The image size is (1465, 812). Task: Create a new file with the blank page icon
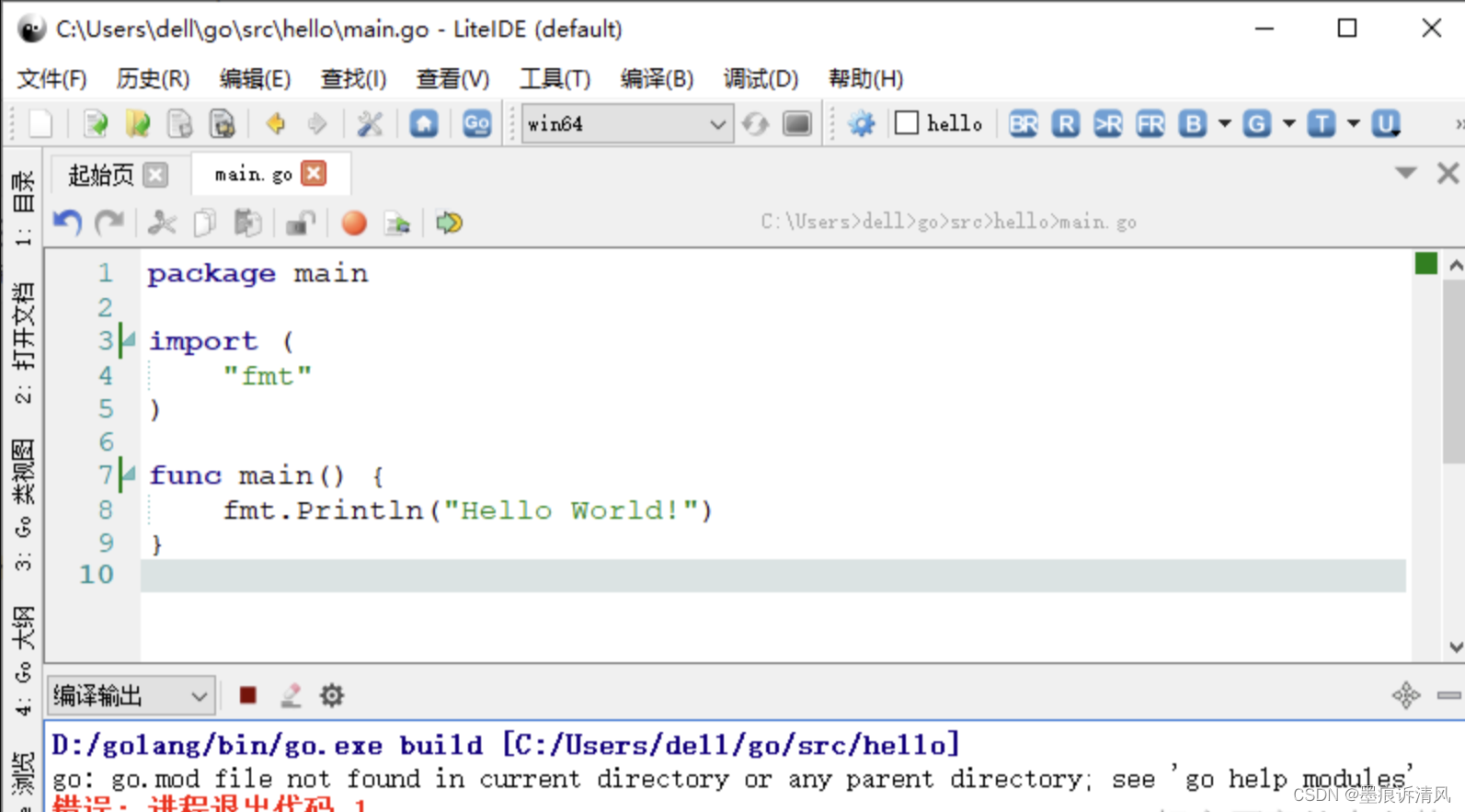40,123
